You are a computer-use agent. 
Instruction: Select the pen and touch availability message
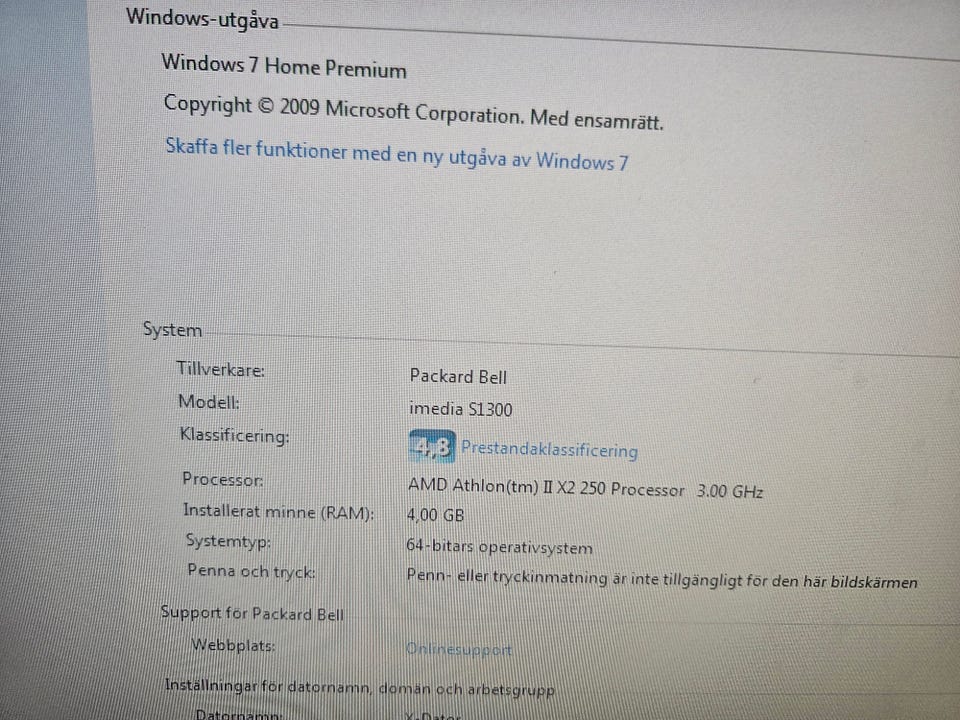662,579
